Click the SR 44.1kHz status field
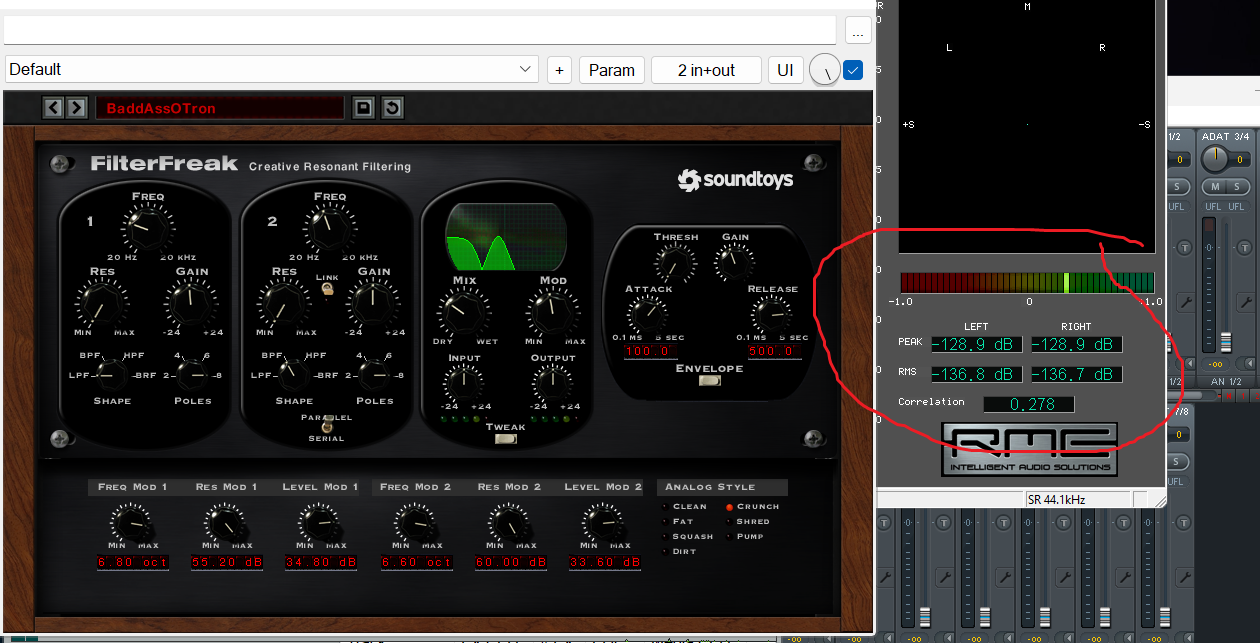This screenshot has height=643, width=1260. (1079, 499)
